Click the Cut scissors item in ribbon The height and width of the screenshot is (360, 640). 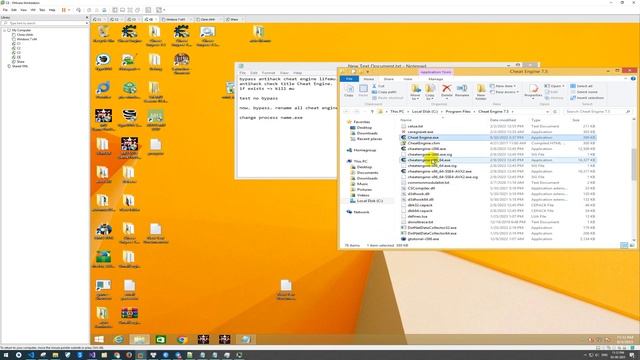pos(378,86)
